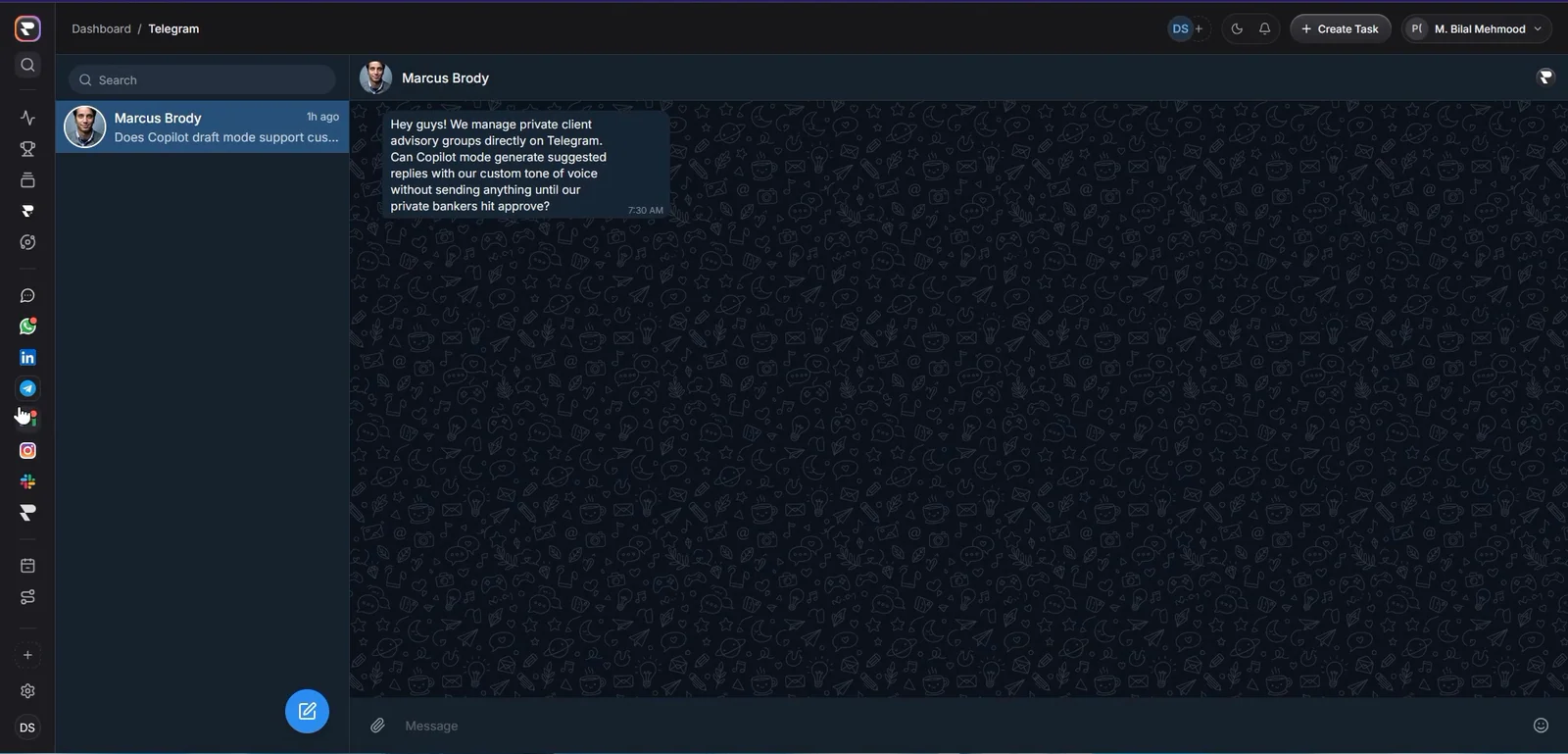Add a member with the dashed plus button

click(x=1199, y=29)
